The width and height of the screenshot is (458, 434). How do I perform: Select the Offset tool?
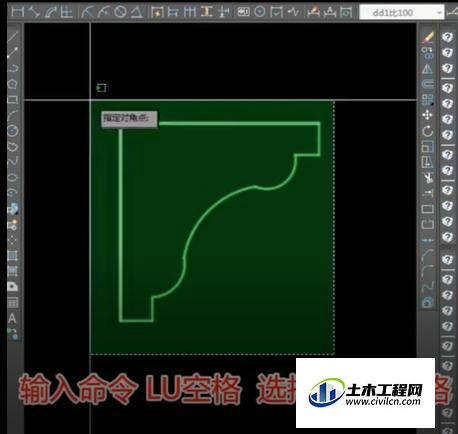tap(428, 84)
